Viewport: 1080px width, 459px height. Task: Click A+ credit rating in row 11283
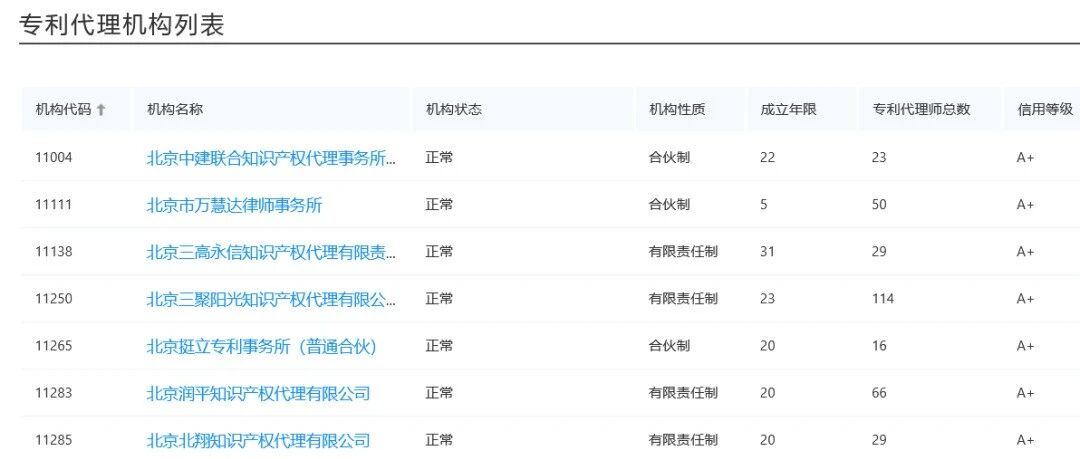pos(1026,393)
